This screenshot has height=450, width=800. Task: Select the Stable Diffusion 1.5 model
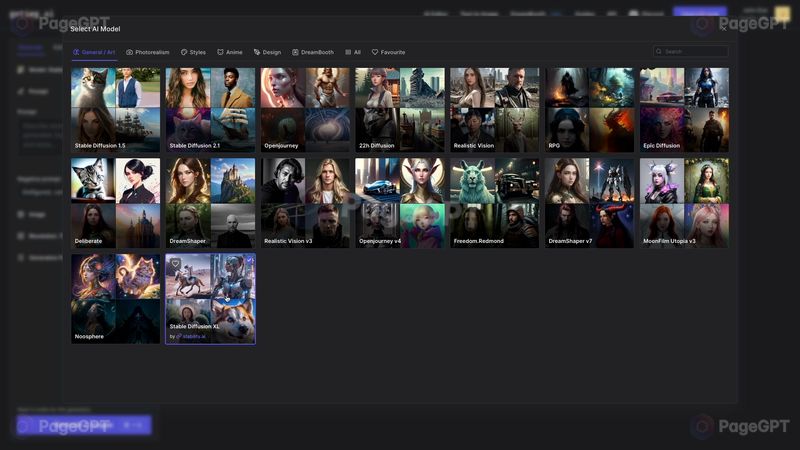click(115, 110)
